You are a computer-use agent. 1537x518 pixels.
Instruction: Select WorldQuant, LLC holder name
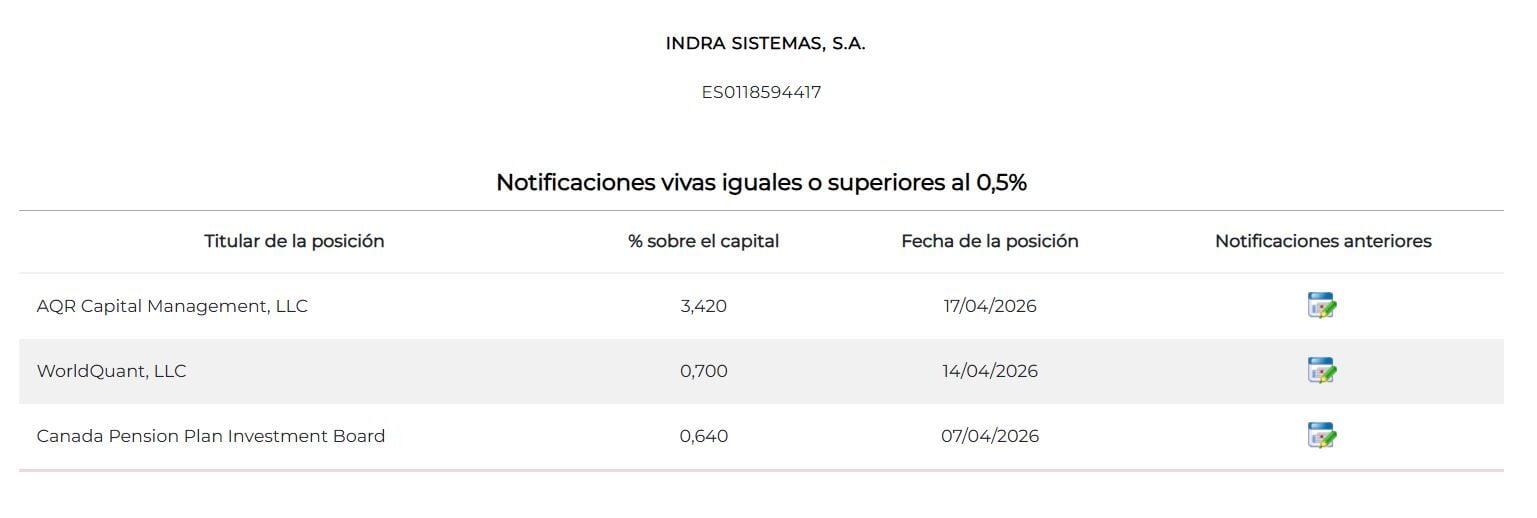[111, 371]
